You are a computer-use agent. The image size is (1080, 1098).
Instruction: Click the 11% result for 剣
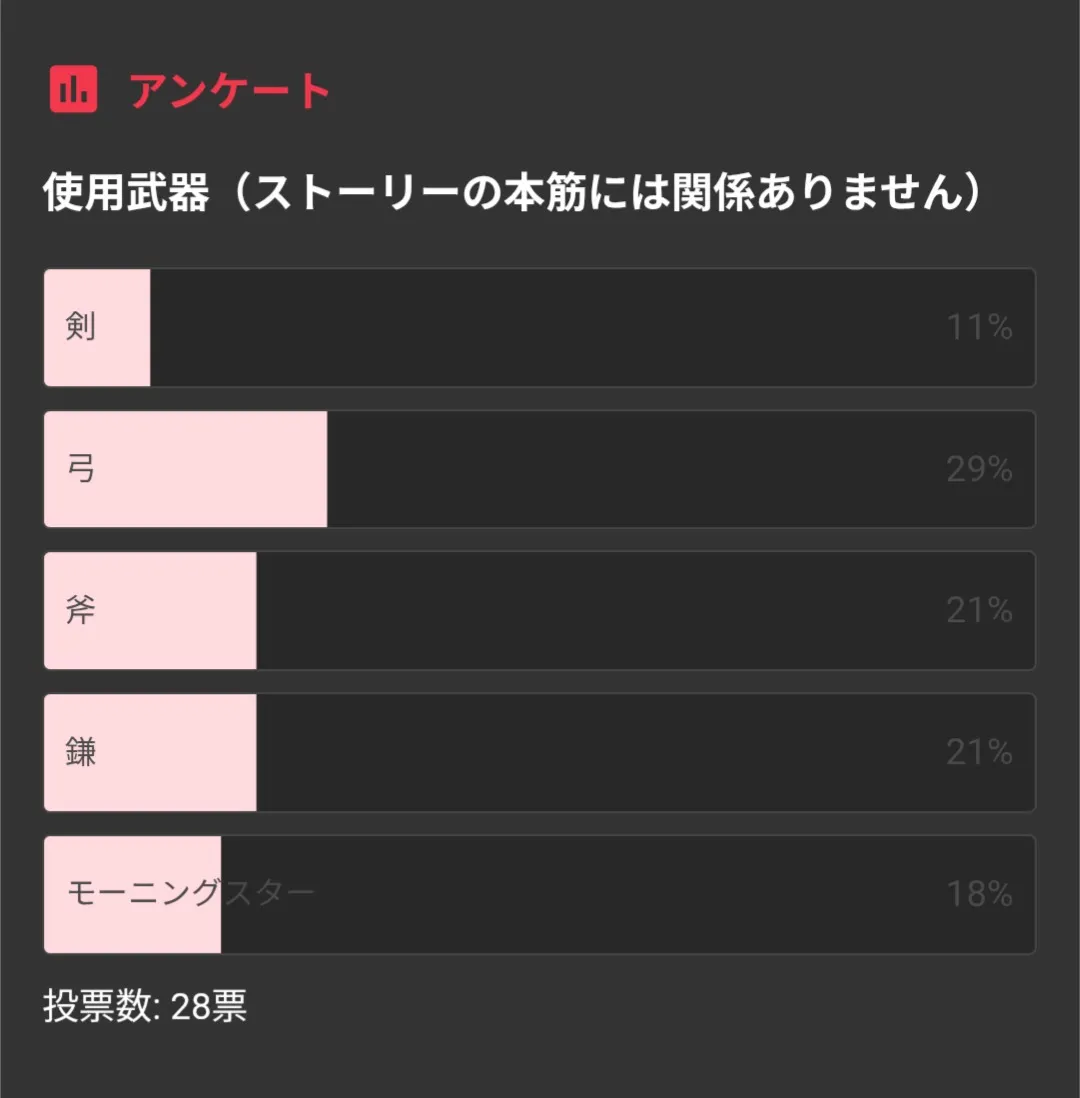(x=979, y=327)
